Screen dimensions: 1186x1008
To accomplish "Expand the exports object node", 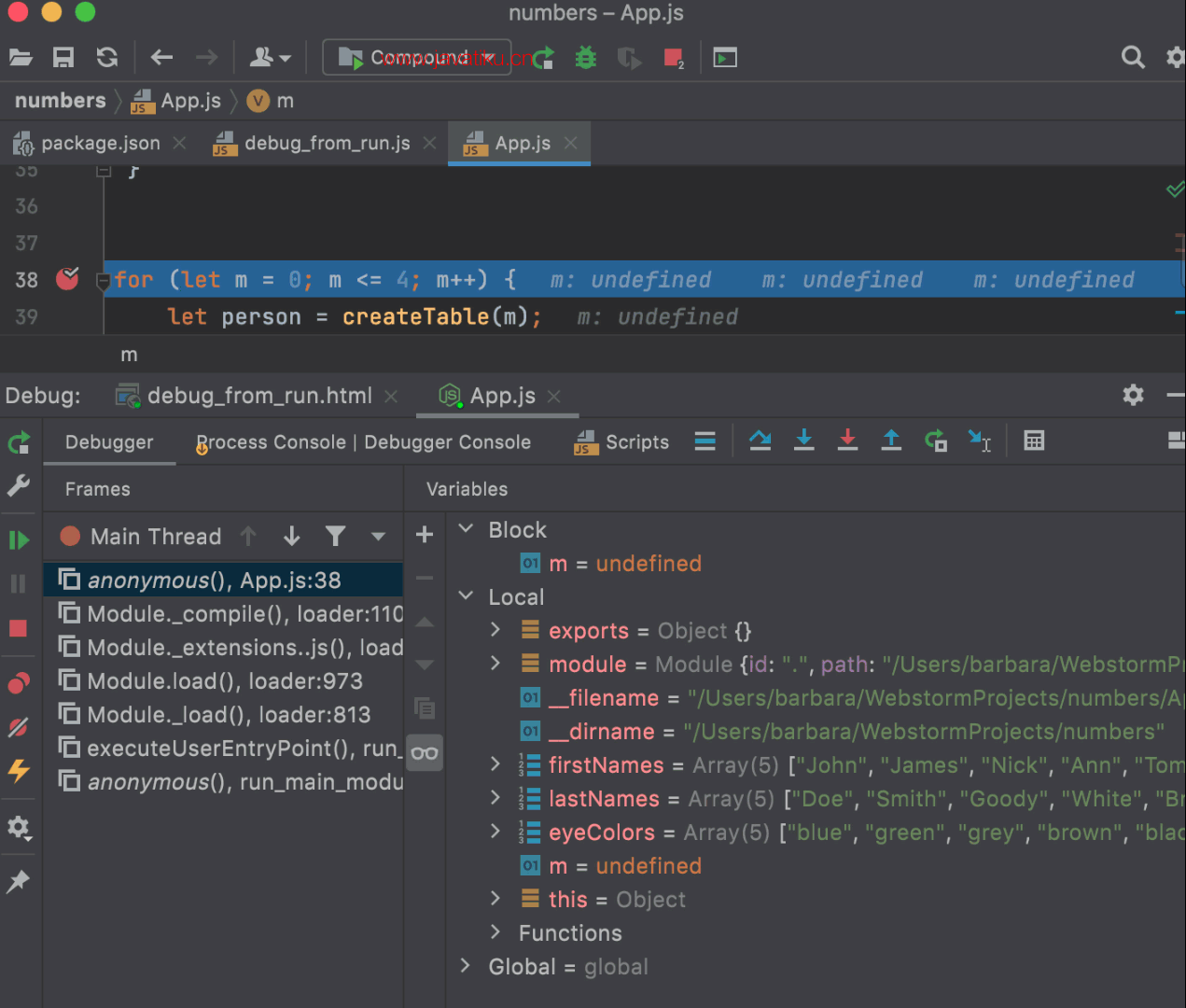I will click(495, 630).
